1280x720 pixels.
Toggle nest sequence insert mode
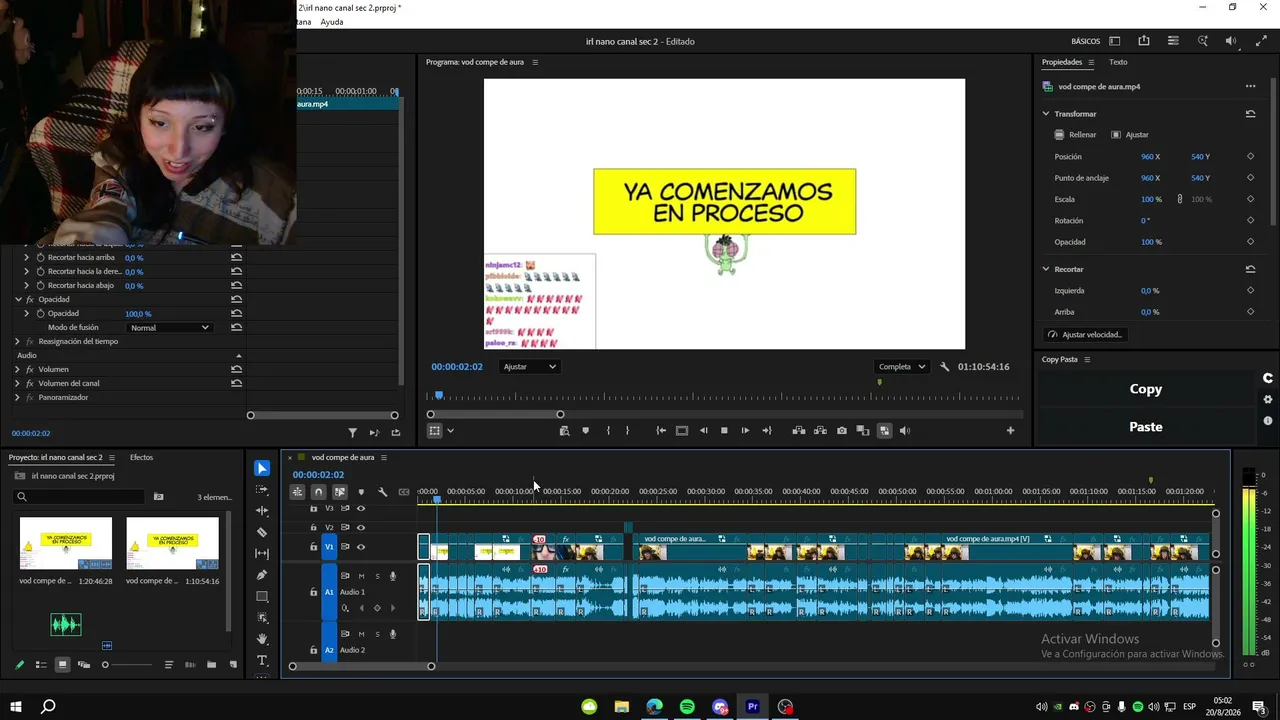(x=297, y=492)
